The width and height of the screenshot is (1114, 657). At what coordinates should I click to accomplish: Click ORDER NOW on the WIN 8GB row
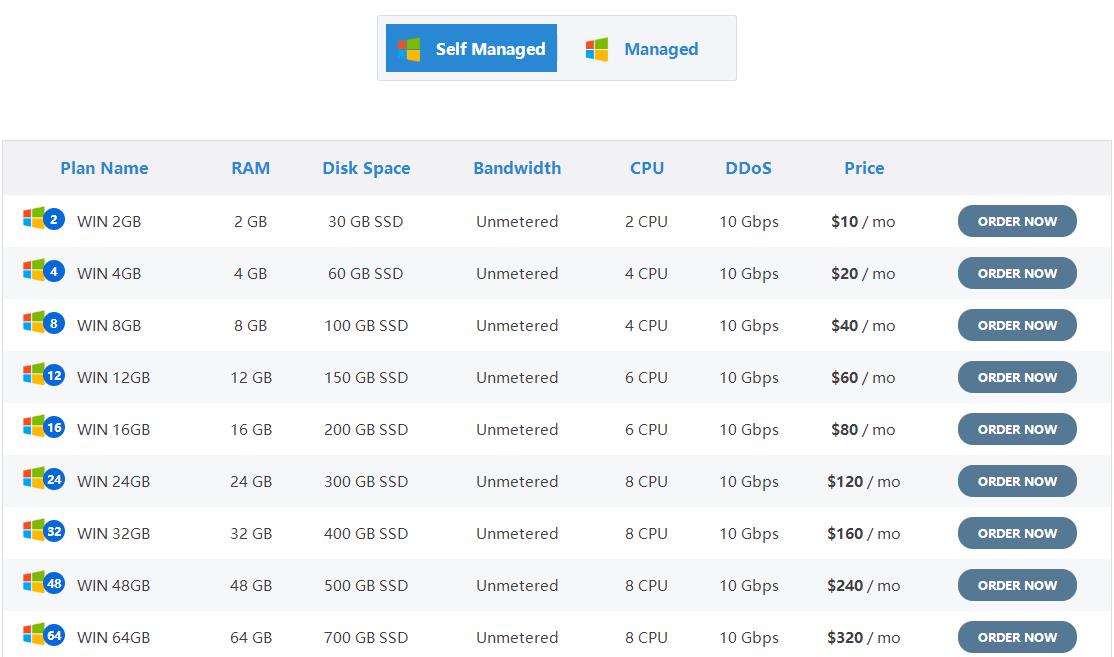(x=1017, y=325)
